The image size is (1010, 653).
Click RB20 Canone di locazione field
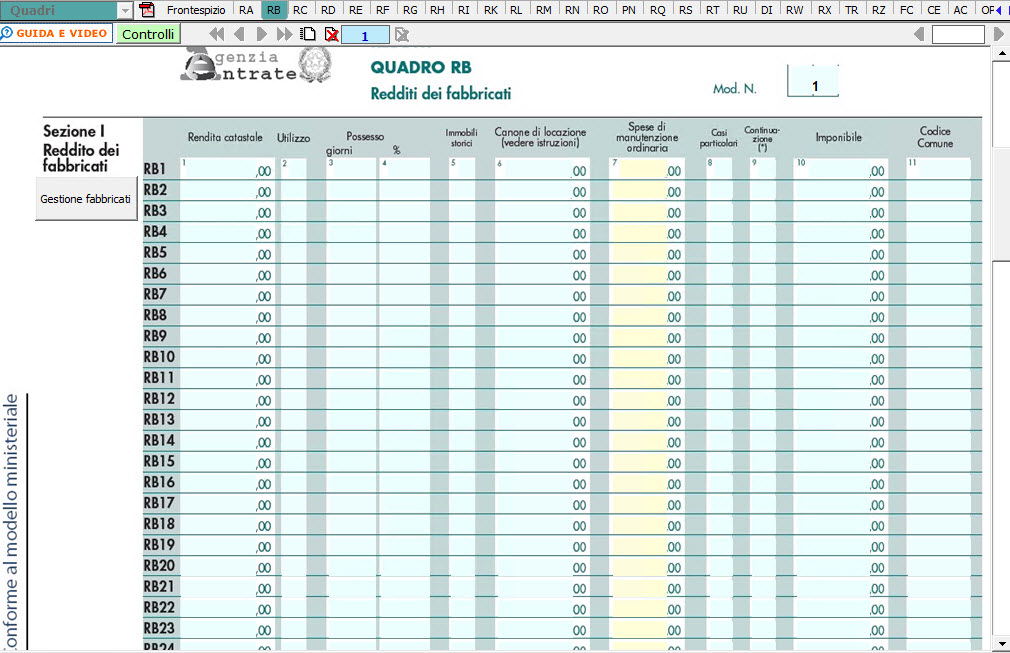[542, 566]
